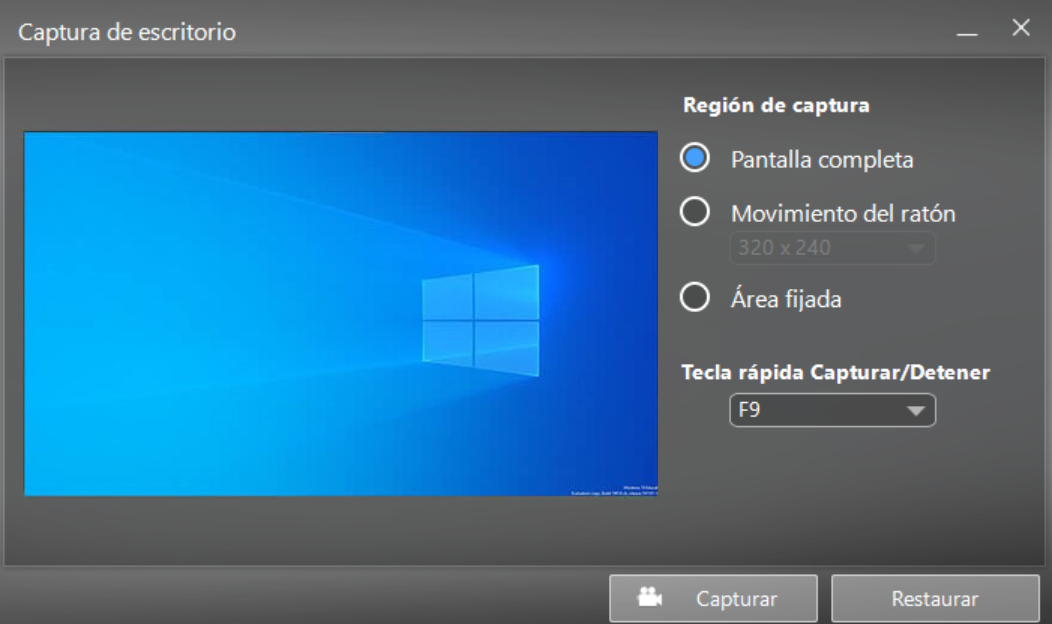The height and width of the screenshot is (624, 1052).
Task: Click the Área fijada label text
Action: coord(786,299)
